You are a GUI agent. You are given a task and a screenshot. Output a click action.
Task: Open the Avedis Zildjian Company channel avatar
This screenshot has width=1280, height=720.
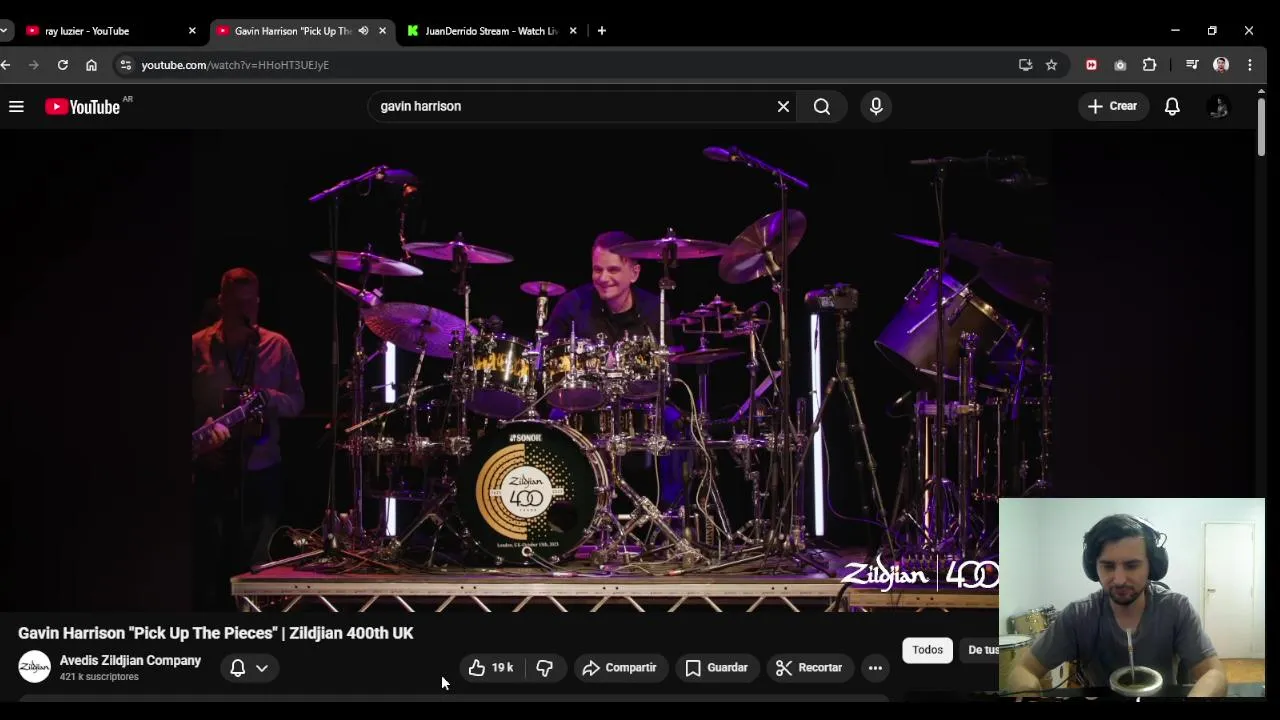click(x=34, y=667)
